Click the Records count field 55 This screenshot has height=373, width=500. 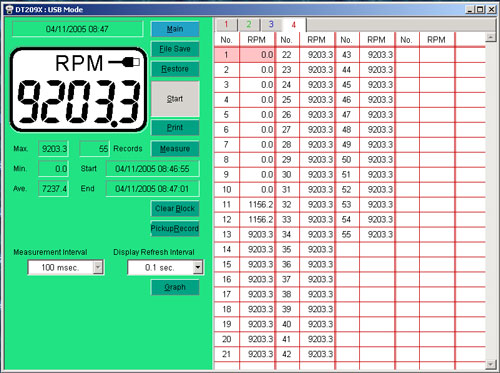[95, 149]
